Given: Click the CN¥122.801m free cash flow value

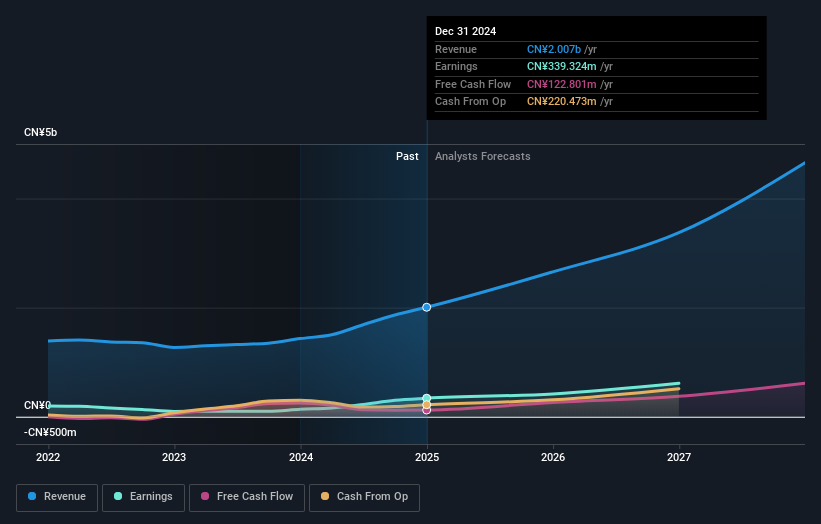Looking at the screenshot, I should 562,84.
